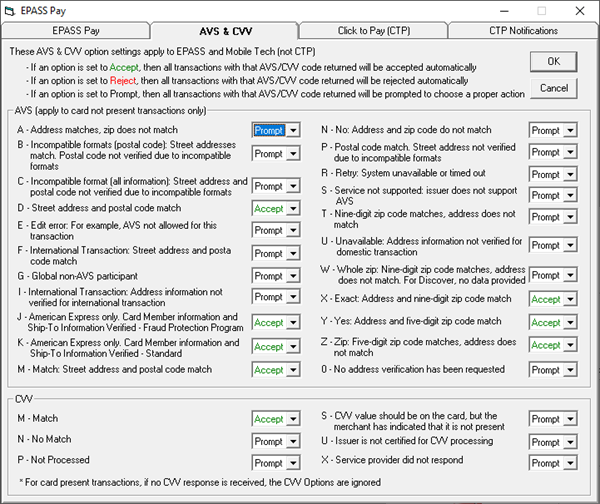
Task: Click label 'D - Street address and postal code match'
Action: pos(99,208)
